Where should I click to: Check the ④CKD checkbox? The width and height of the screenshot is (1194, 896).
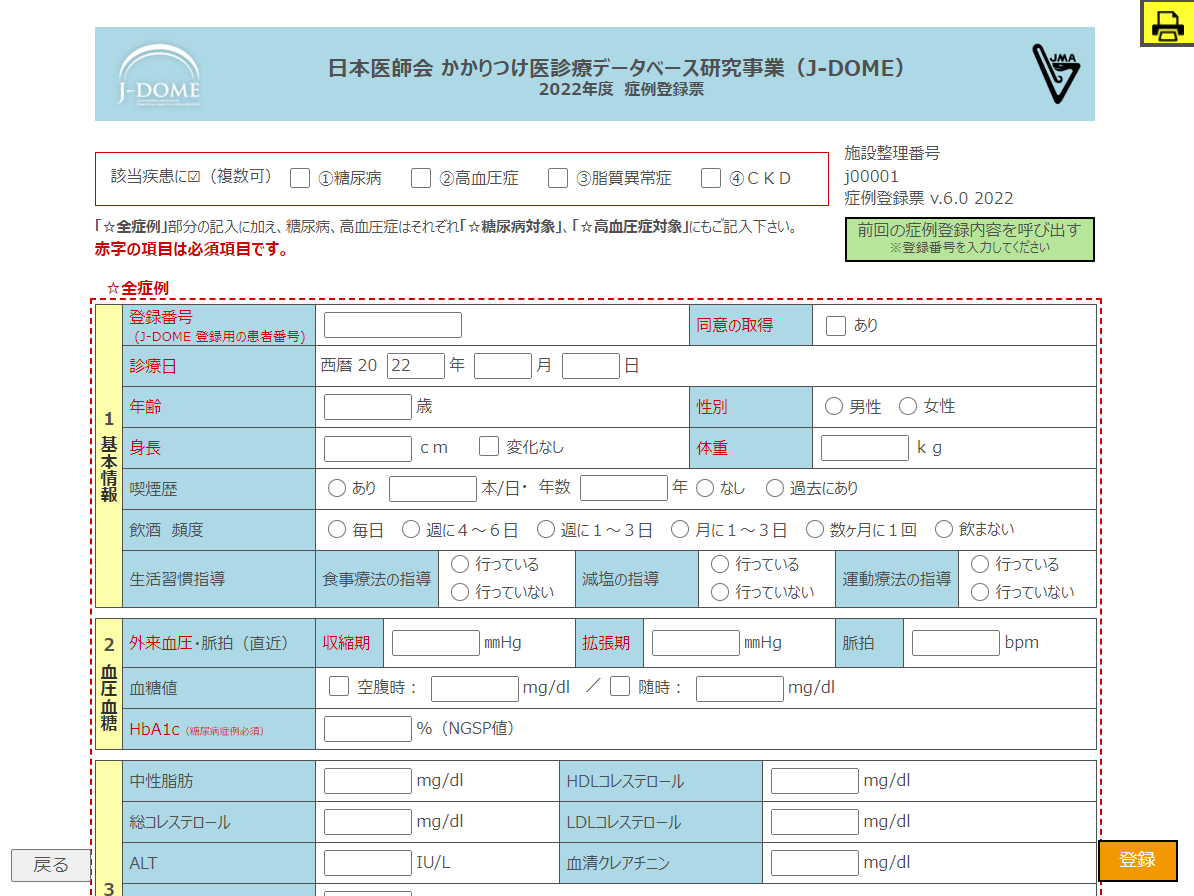coord(711,178)
